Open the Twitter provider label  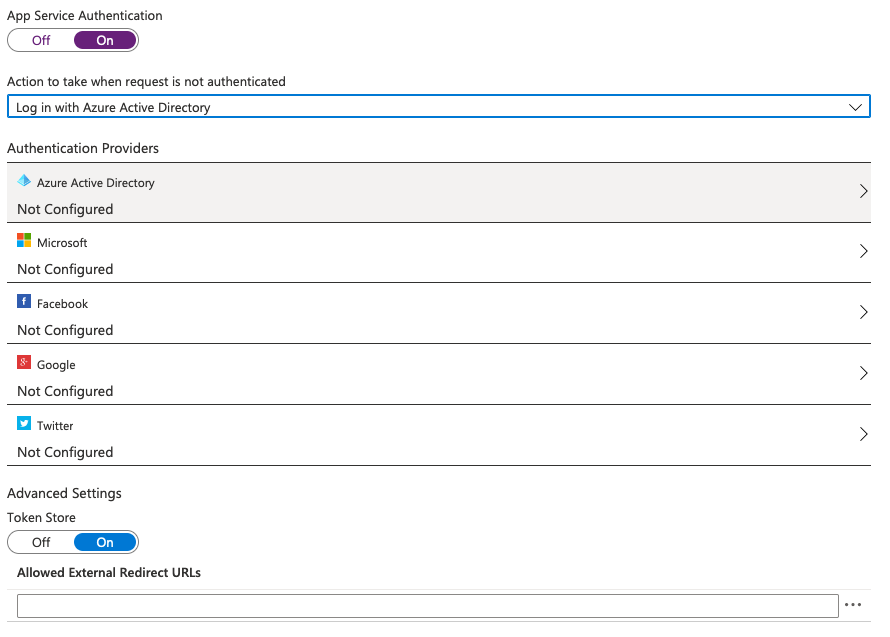(55, 426)
